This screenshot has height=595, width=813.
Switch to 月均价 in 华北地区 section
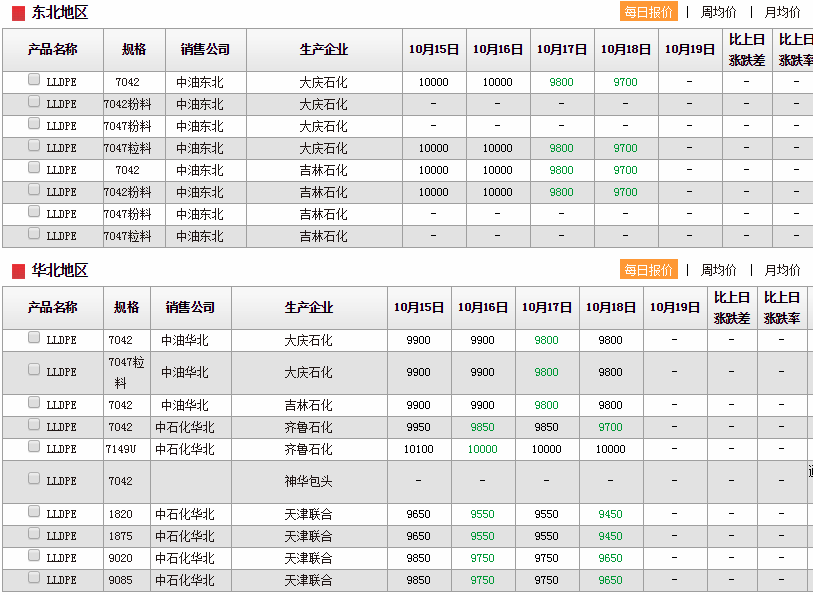pos(782,270)
